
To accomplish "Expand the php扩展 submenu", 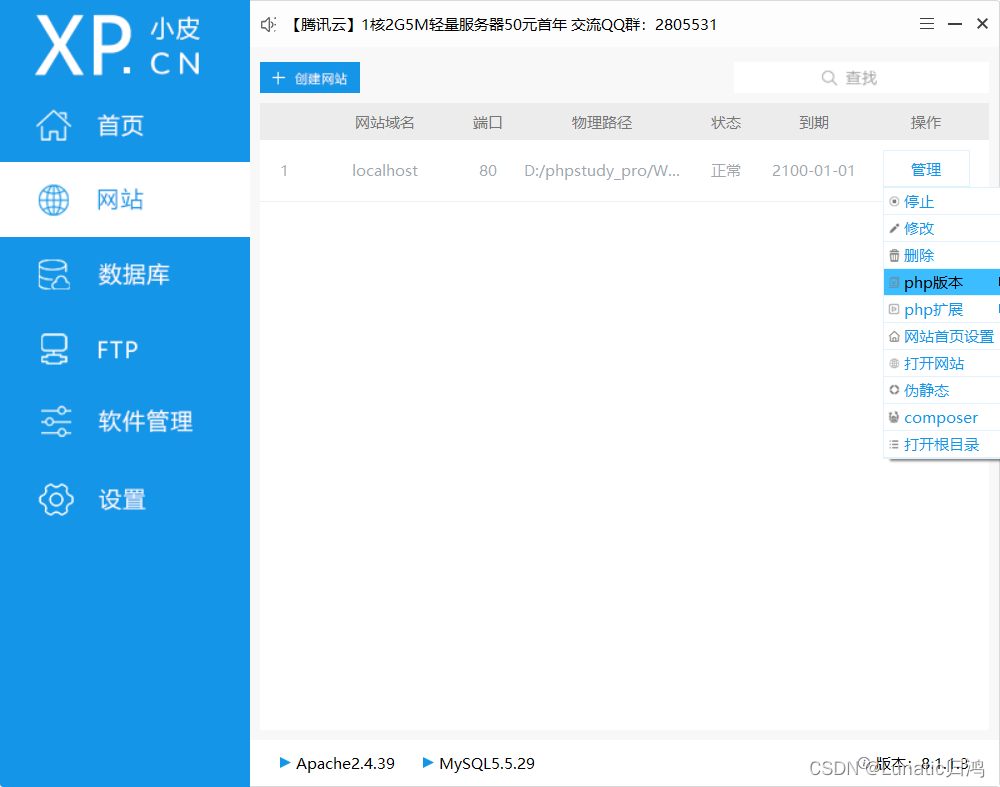I will (941, 309).
